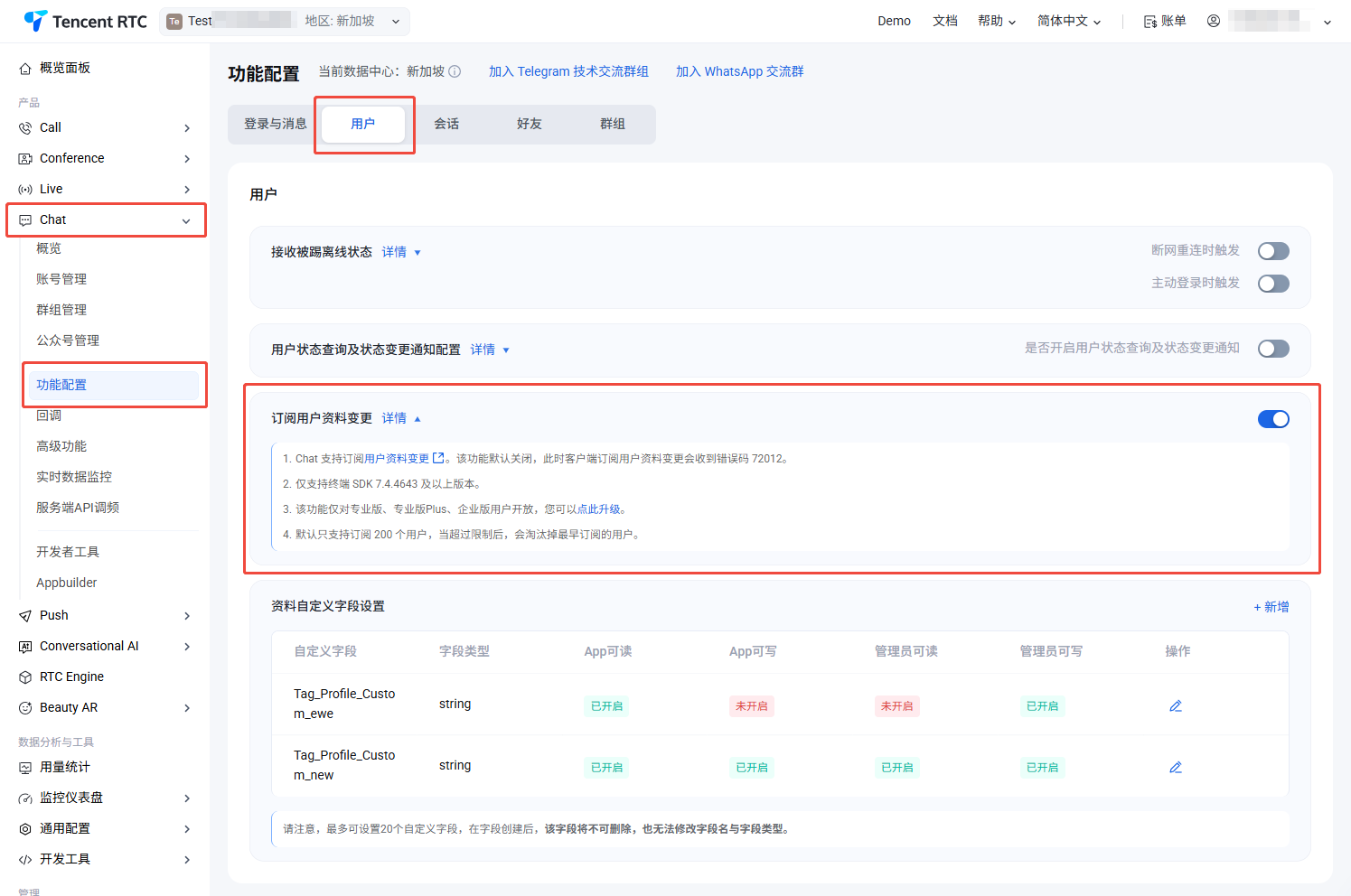Edit the Tag_Profile_Custom_ewe field
The height and width of the screenshot is (896, 1351).
click(x=1176, y=706)
